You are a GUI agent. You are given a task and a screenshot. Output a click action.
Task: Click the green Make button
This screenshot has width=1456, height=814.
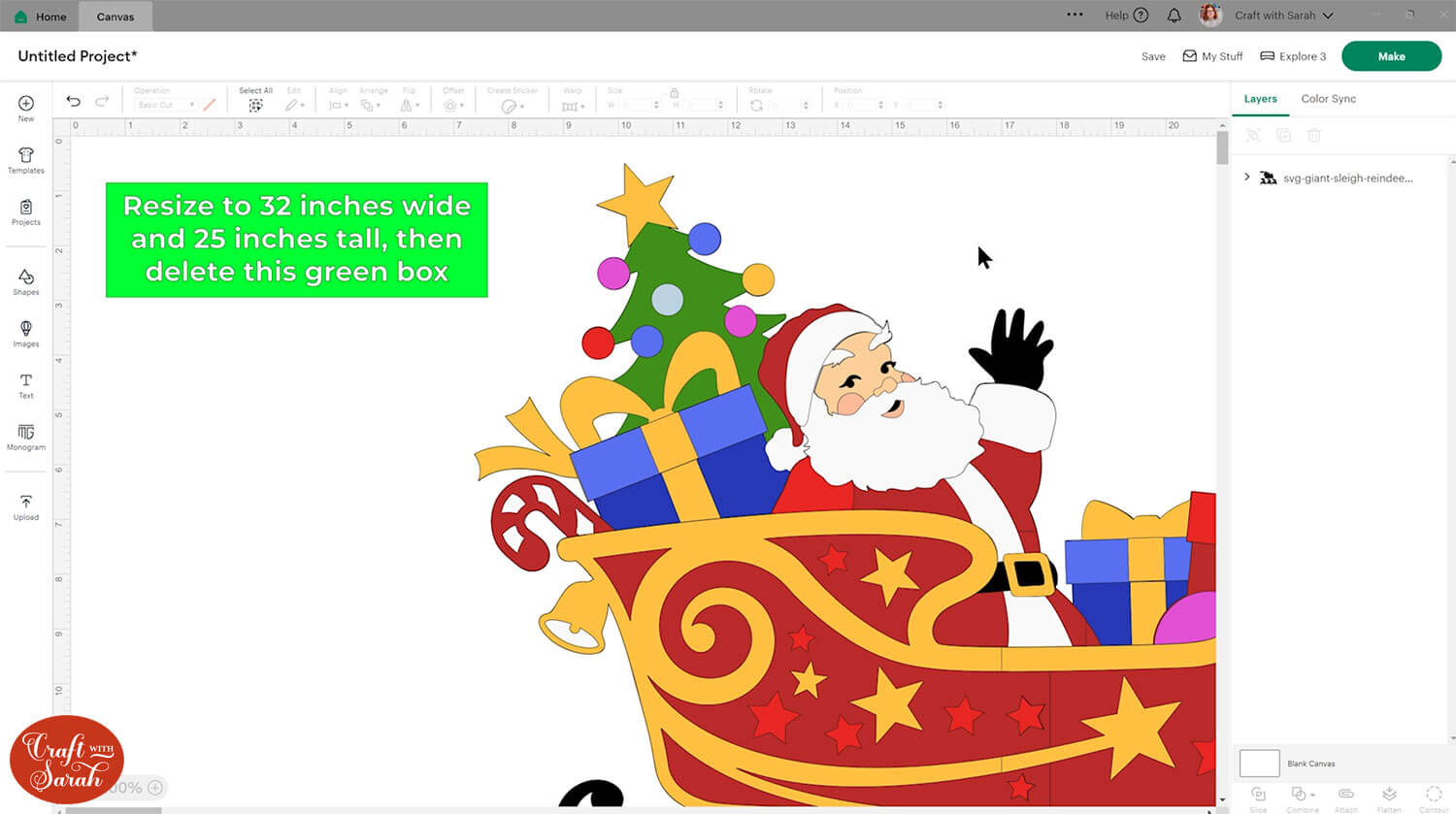point(1391,56)
